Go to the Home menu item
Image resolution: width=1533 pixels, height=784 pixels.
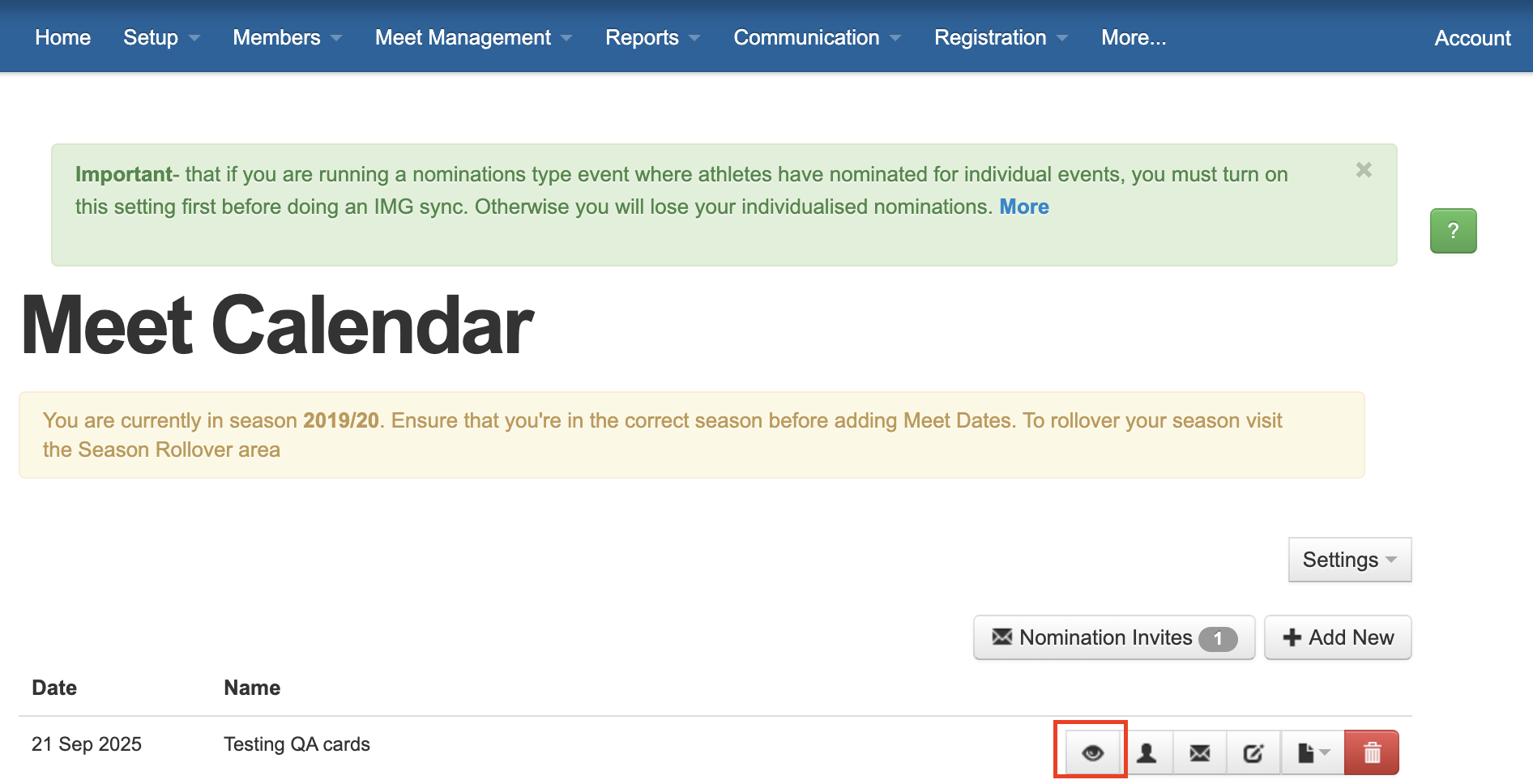click(x=62, y=37)
